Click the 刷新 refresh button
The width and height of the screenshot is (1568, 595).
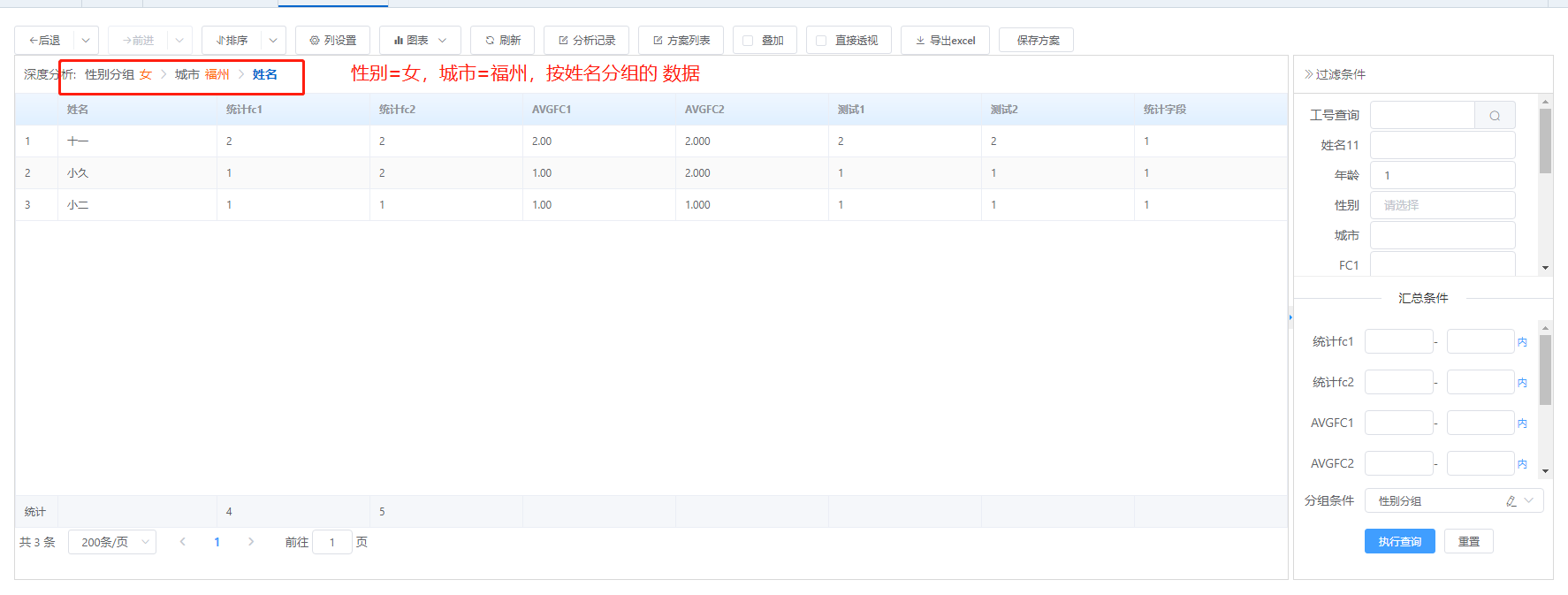[x=502, y=41]
